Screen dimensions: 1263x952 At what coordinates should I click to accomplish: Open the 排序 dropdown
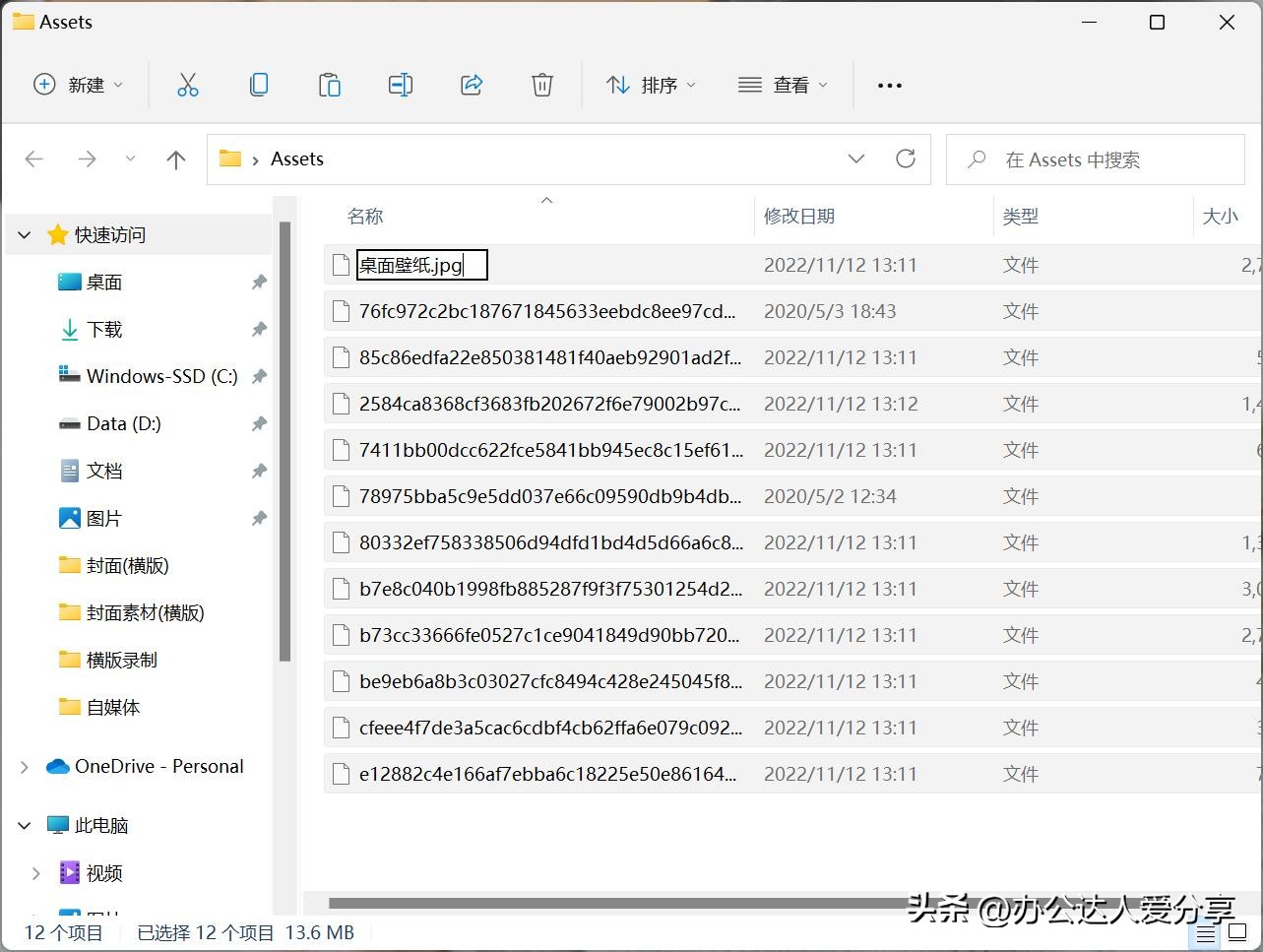pyautogui.click(x=652, y=85)
